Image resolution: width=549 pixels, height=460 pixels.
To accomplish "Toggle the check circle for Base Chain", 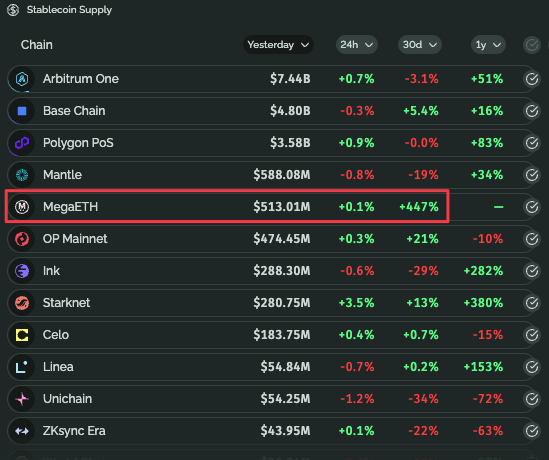I will pyautogui.click(x=532, y=111).
